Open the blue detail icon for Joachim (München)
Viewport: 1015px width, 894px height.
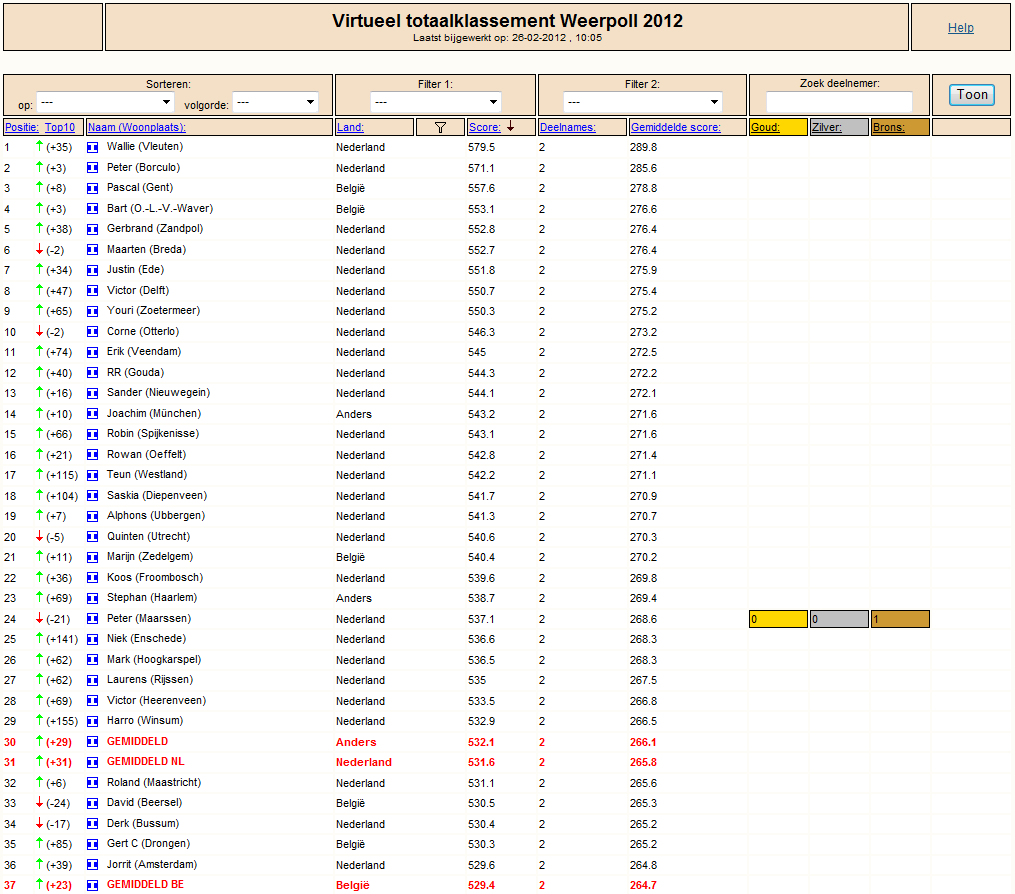click(x=93, y=414)
